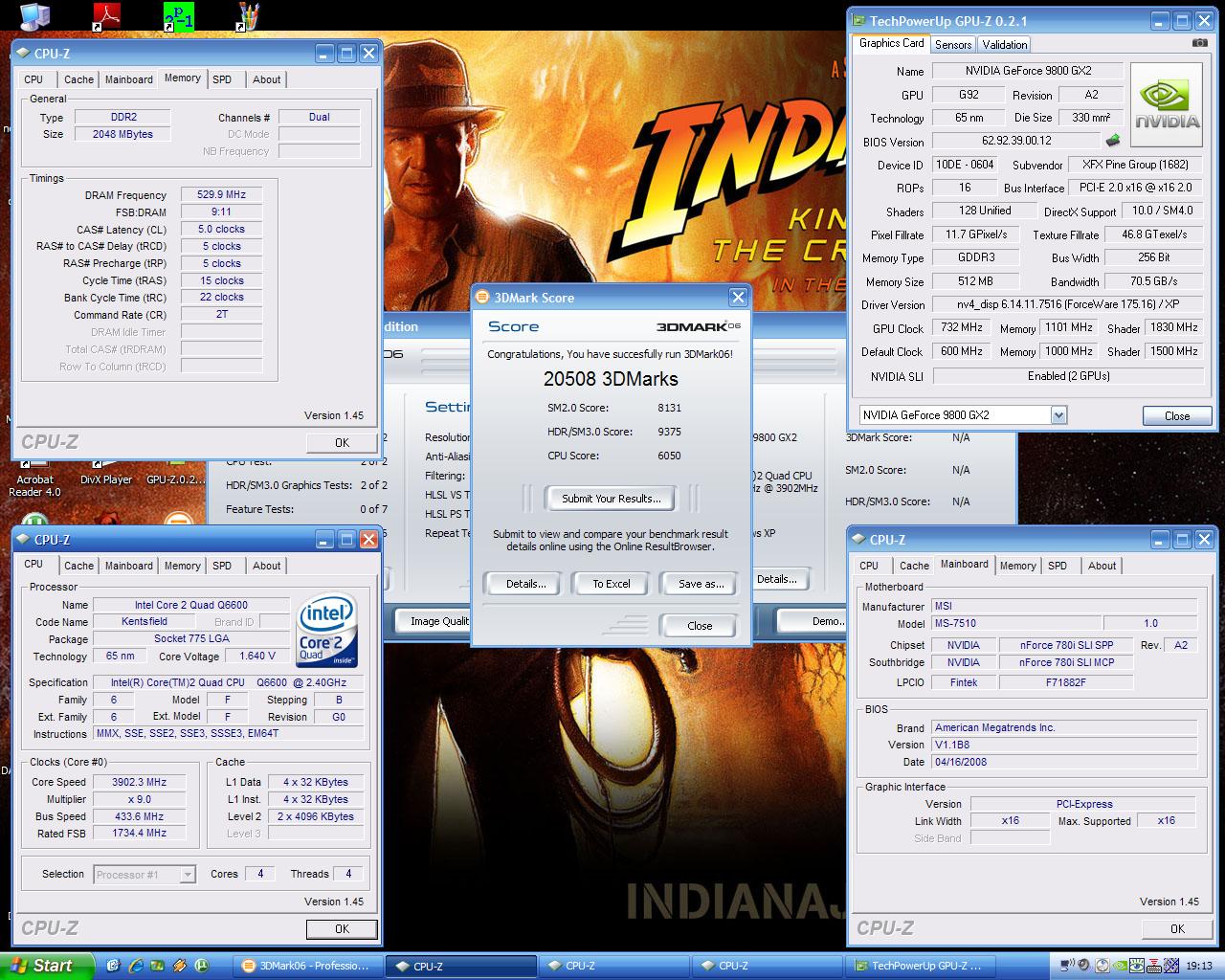Click the highlighted CPU-Z taskbar button
Viewport: 1225px width, 980px height.
point(461,967)
